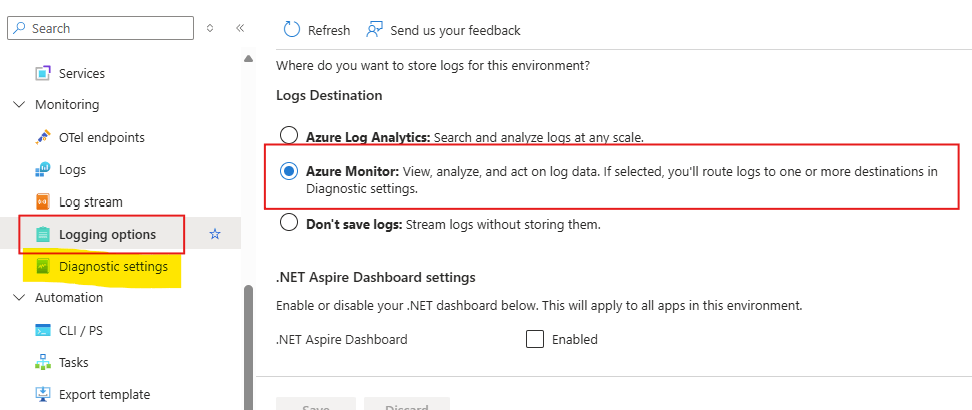Choose Don't save logs radio option
The image size is (972, 410).
[x=289, y=223]
